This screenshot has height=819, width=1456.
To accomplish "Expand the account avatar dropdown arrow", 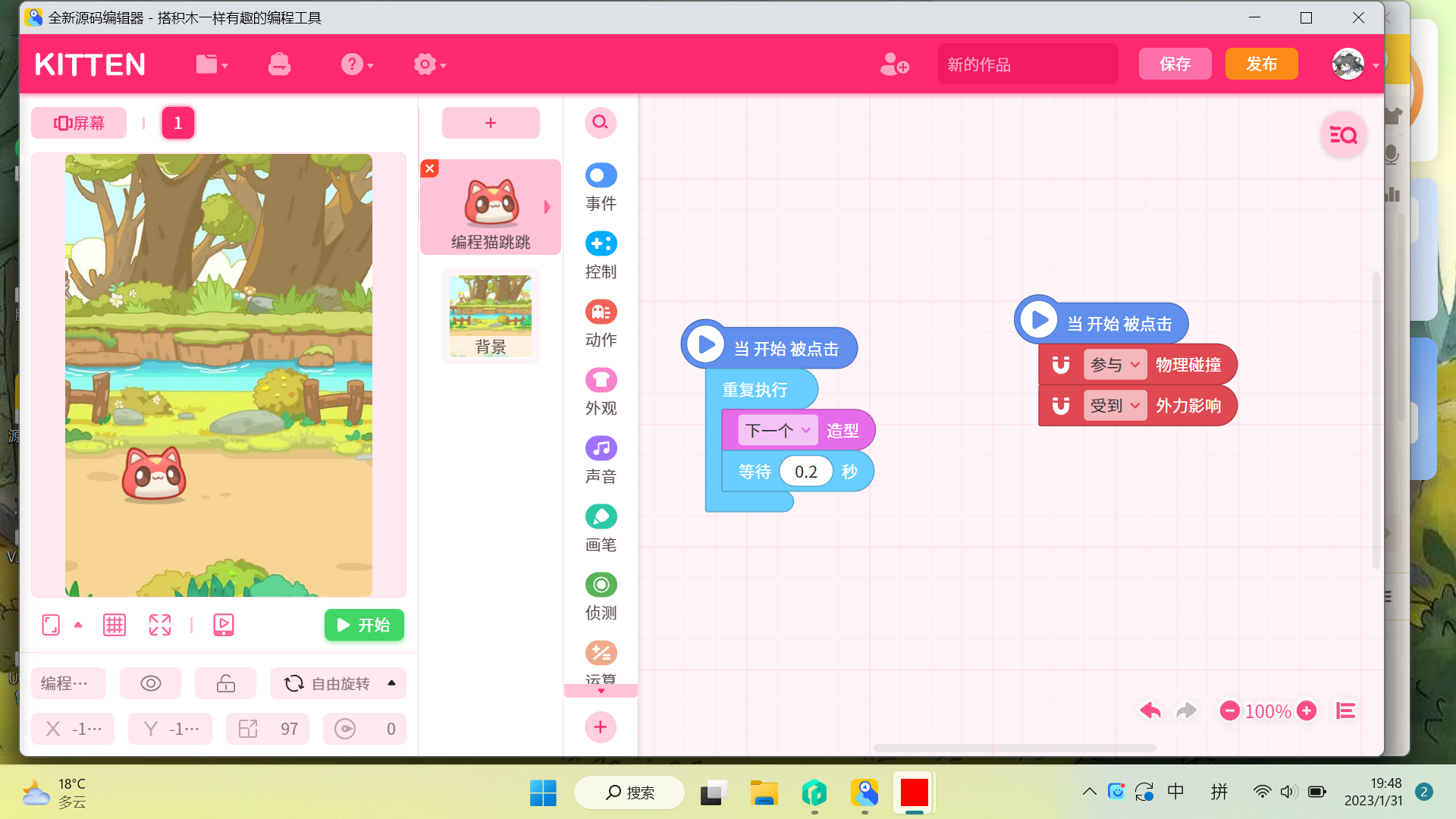I will 1376,66.
